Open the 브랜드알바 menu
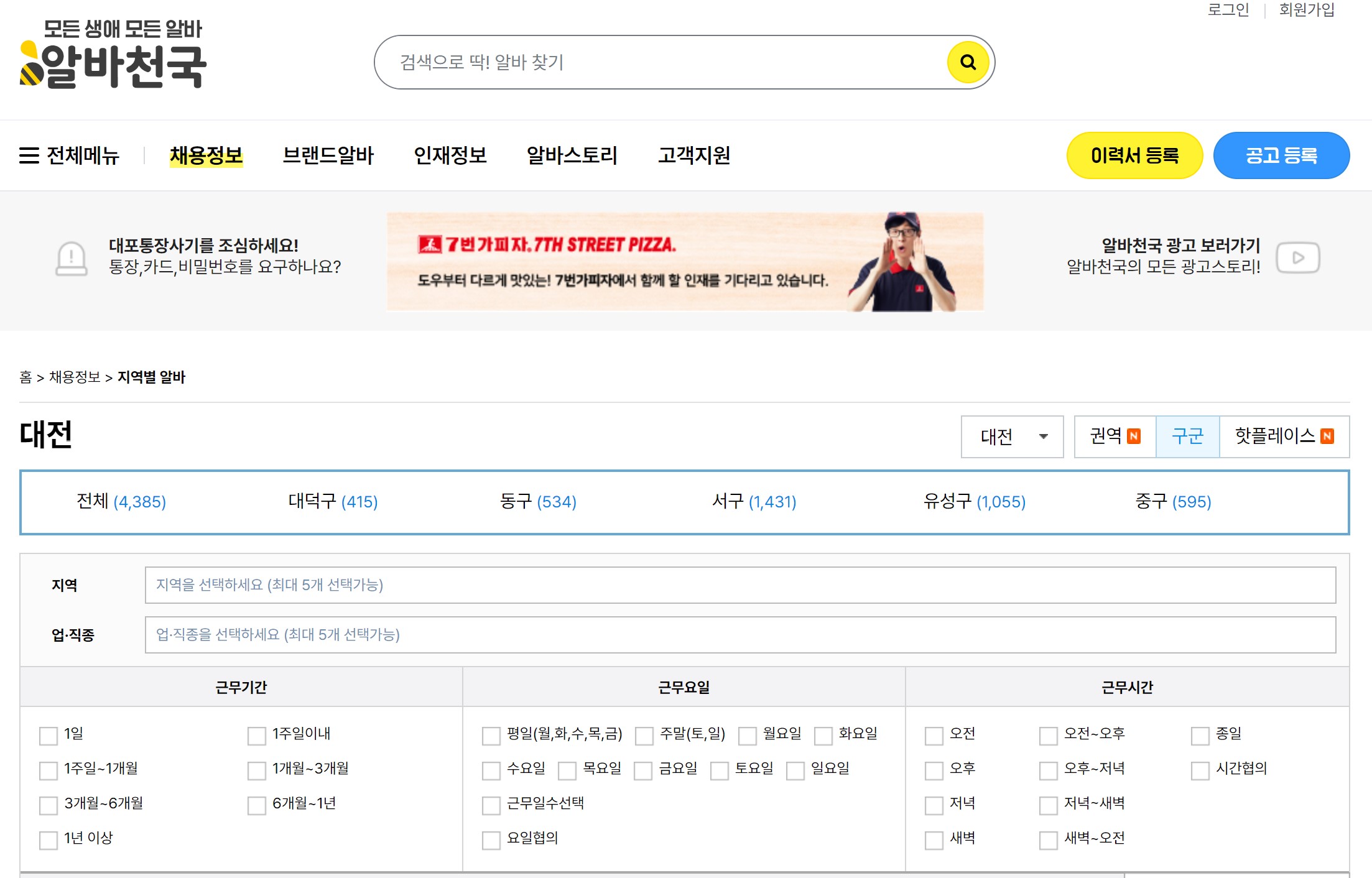 328,155
